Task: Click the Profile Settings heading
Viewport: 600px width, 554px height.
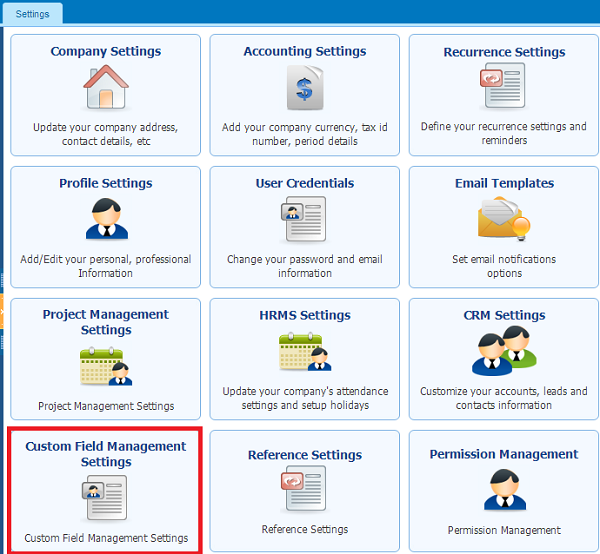Action: tap(106, 183)
